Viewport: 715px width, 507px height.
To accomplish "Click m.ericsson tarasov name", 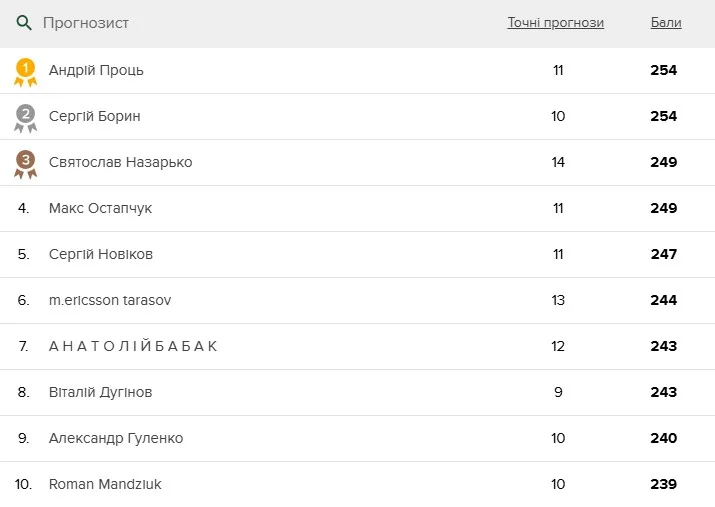I will [110, 300].
